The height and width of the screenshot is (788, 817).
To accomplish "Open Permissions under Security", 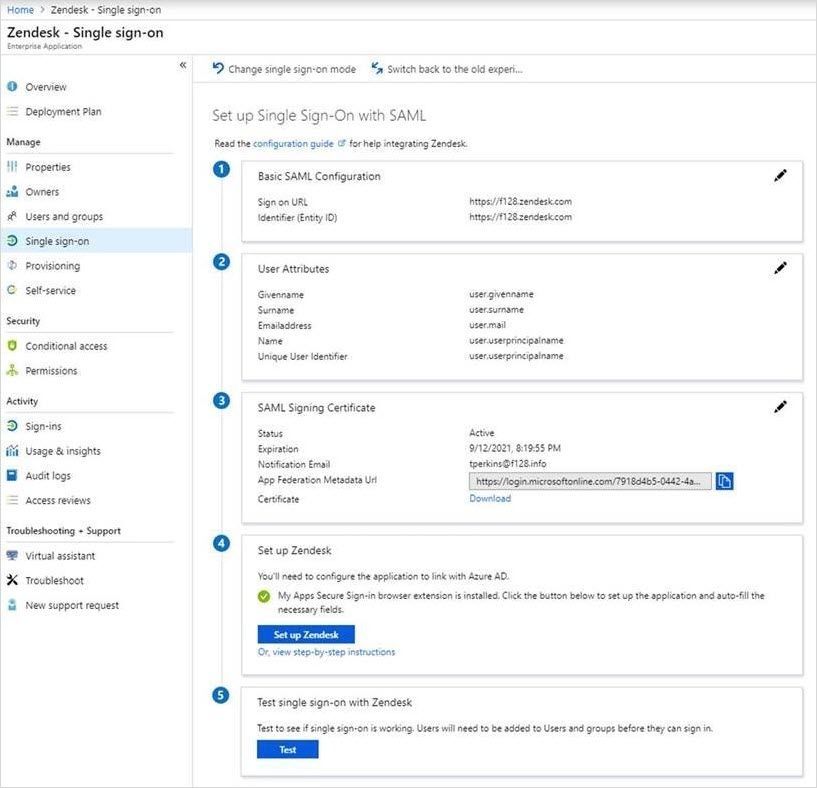I will pos(51,371).
